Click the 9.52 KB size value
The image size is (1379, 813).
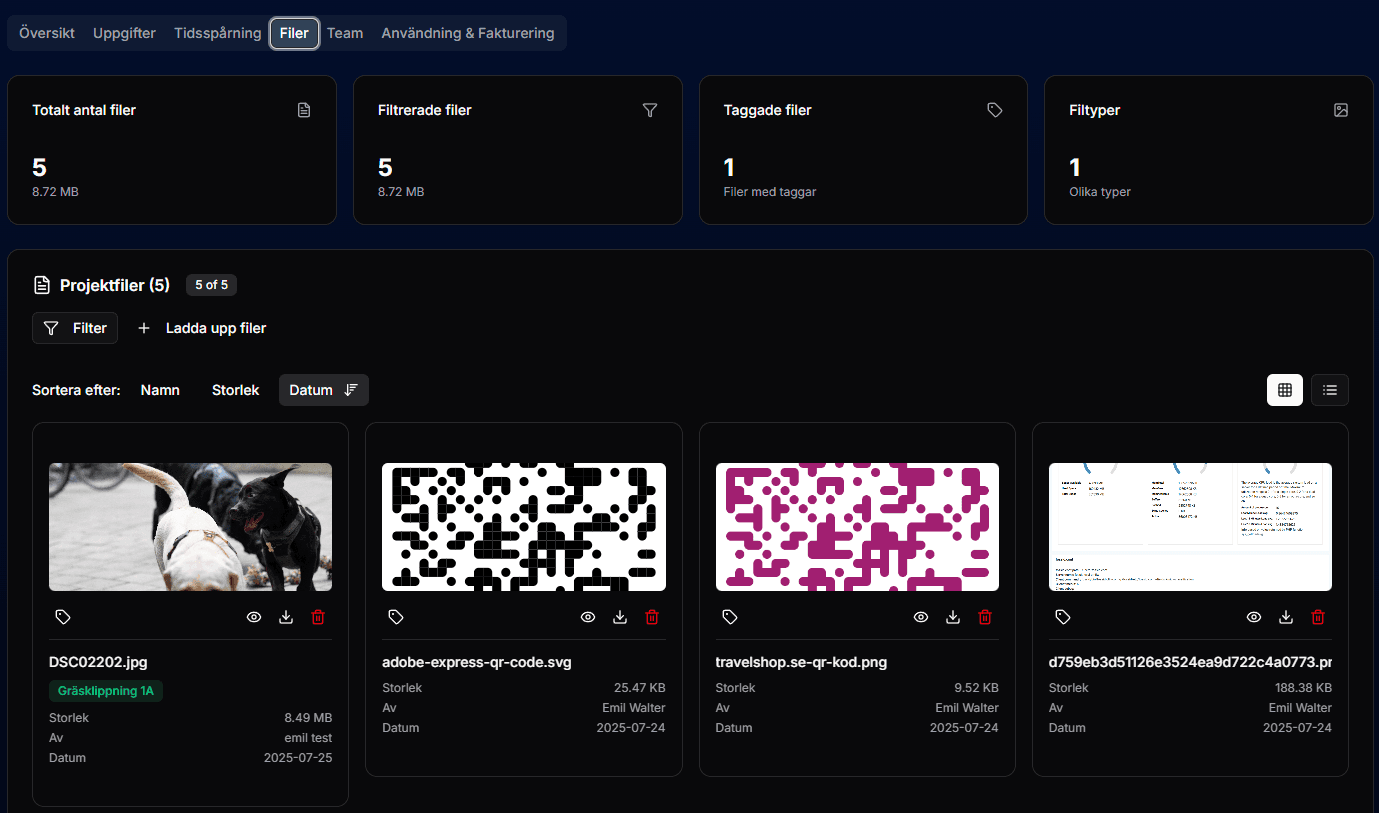click(977, 688)
